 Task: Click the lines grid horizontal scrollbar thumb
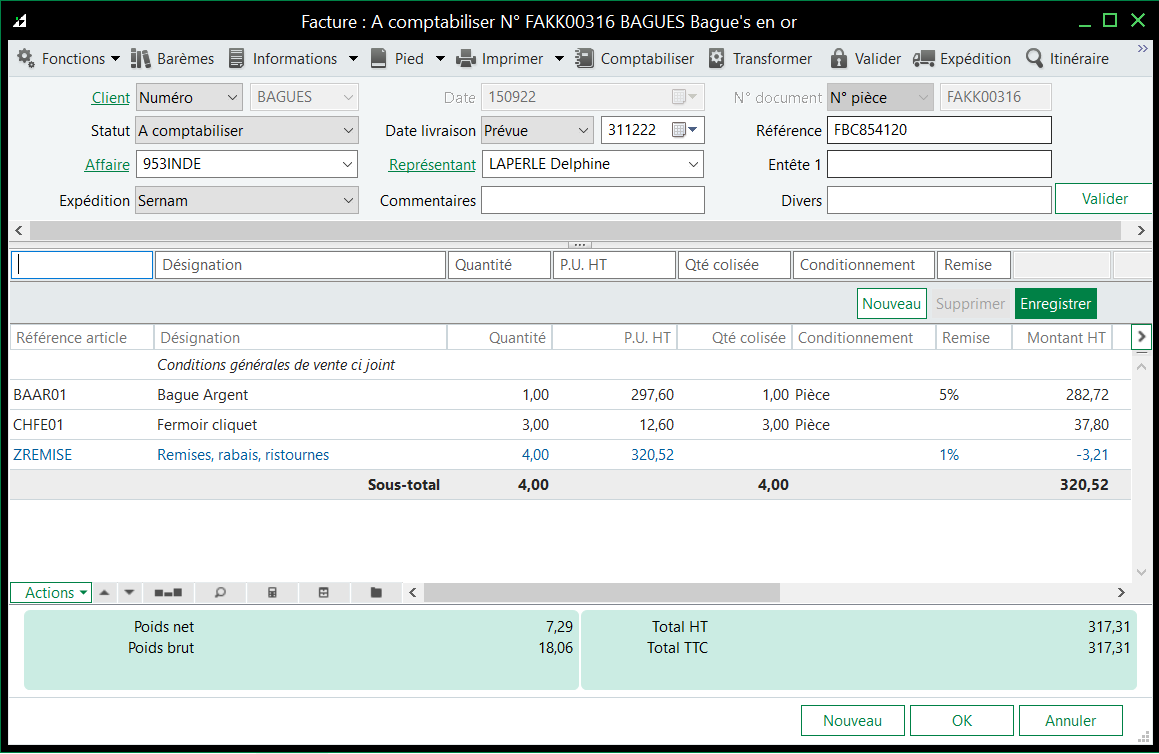point(602,592)
